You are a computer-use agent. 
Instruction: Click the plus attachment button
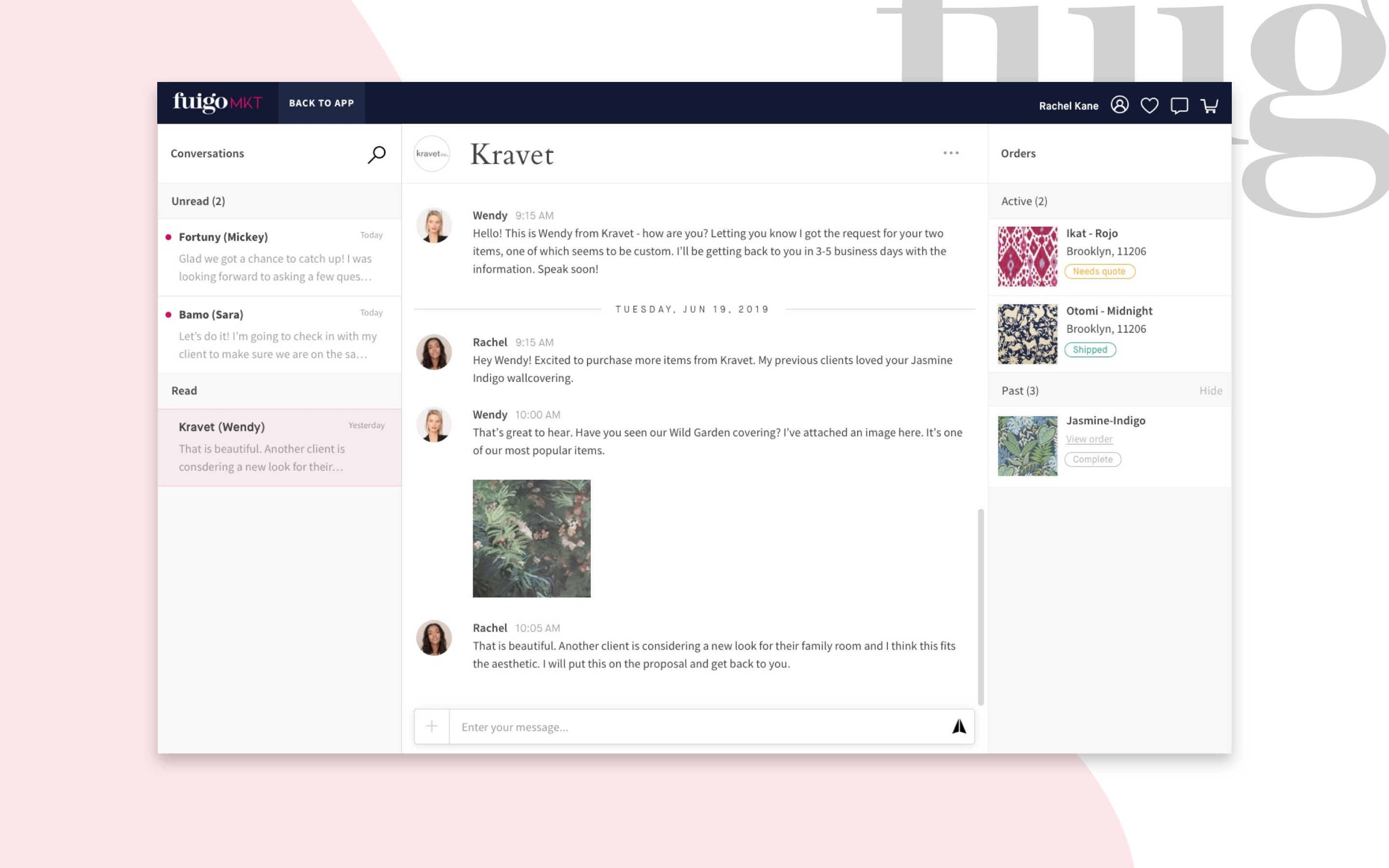[x=432, y=727]
